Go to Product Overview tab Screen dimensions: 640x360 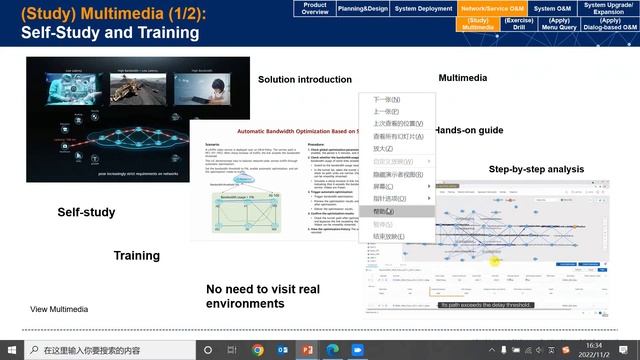(315, 8)
